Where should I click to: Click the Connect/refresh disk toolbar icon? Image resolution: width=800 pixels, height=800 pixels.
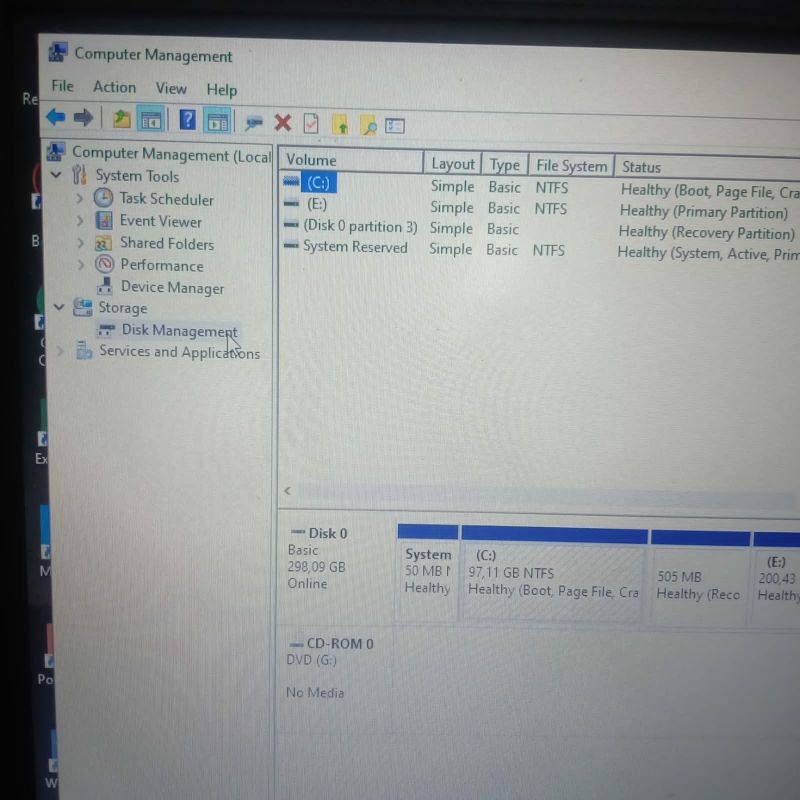point(254,122)
